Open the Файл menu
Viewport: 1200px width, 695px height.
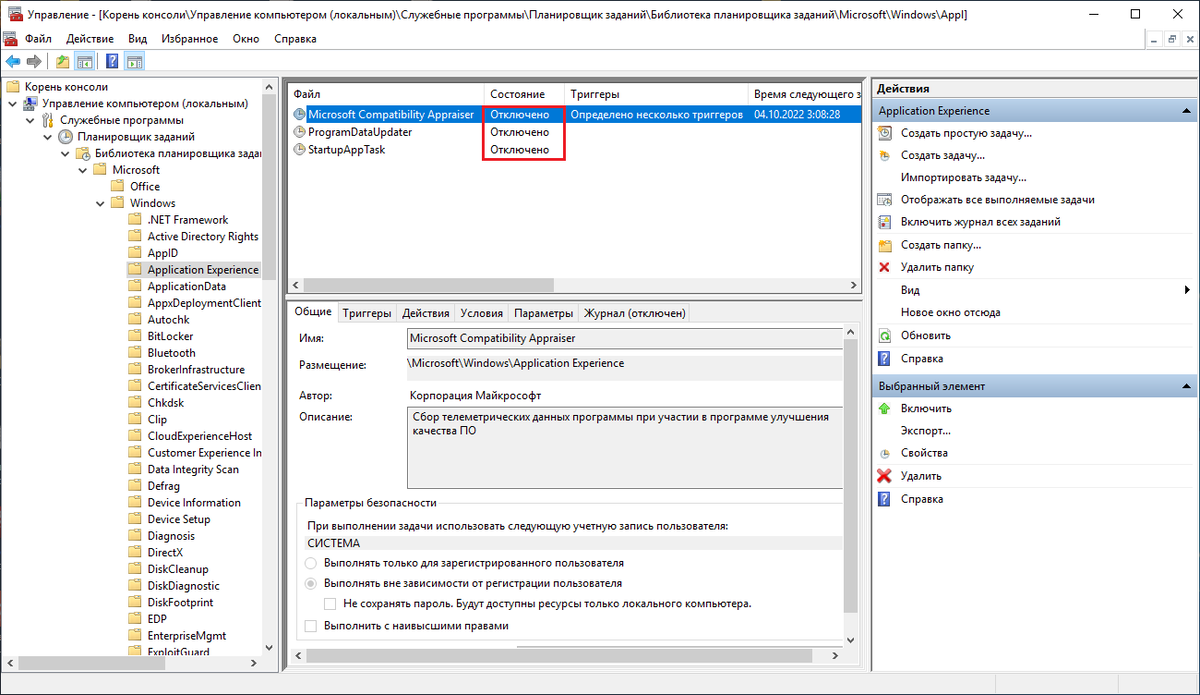pos(39,39)
